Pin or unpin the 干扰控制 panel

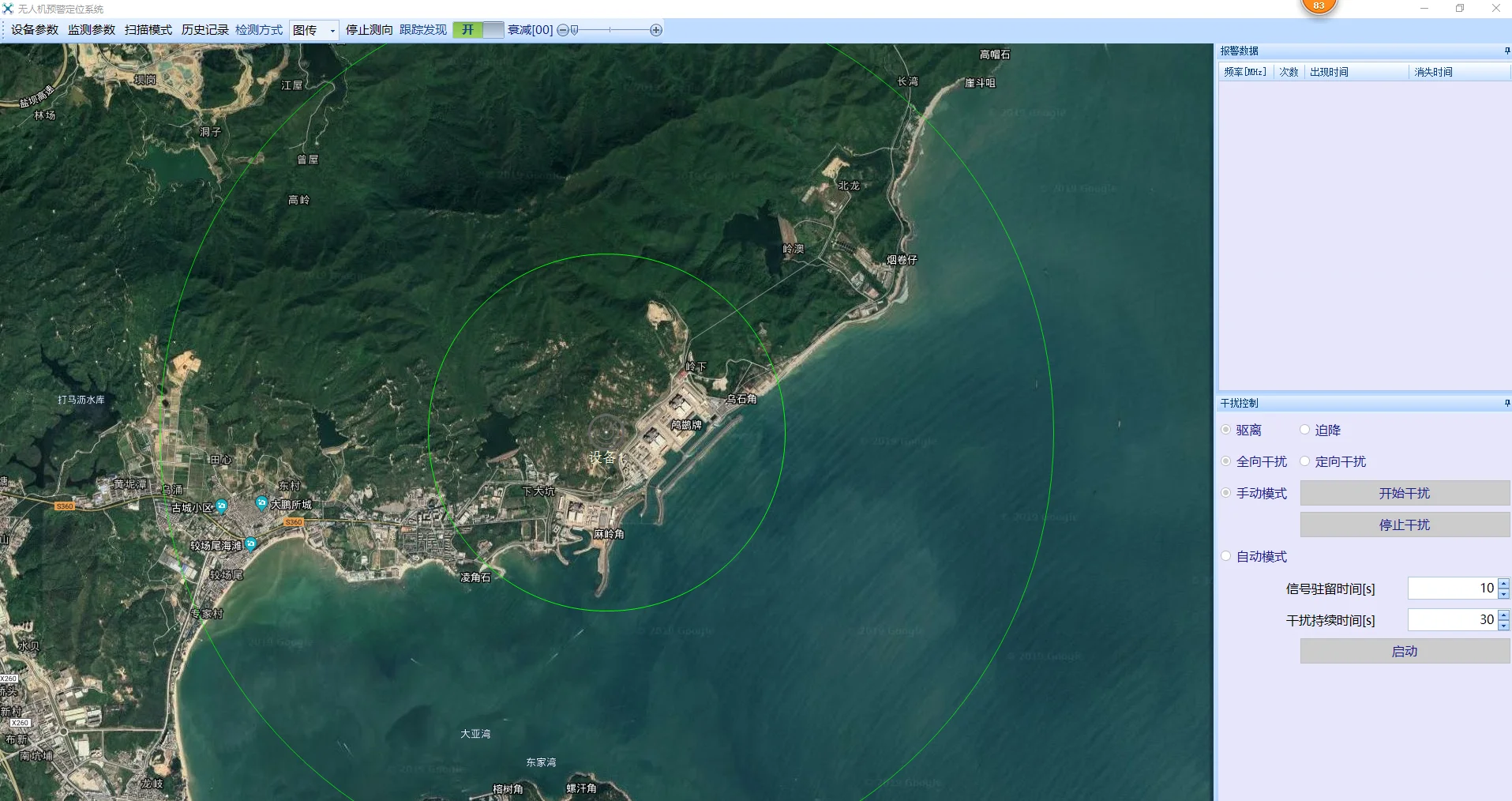(1506, 403)
